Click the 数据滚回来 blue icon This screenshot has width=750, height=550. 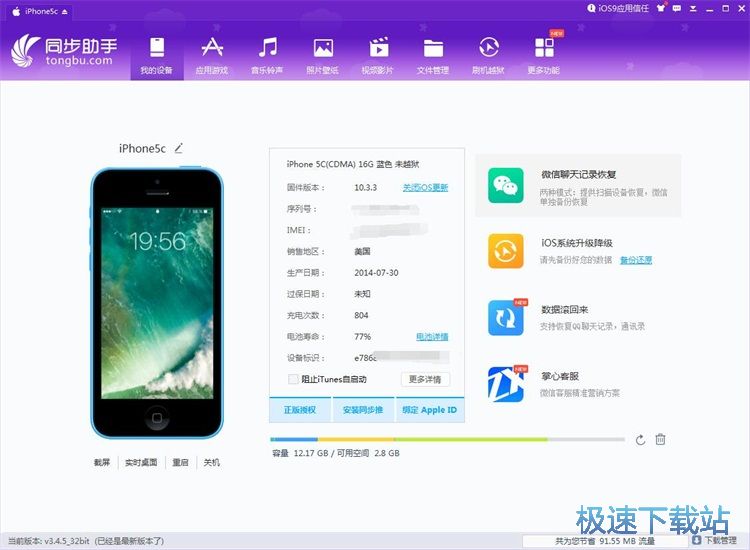point(506,318)
